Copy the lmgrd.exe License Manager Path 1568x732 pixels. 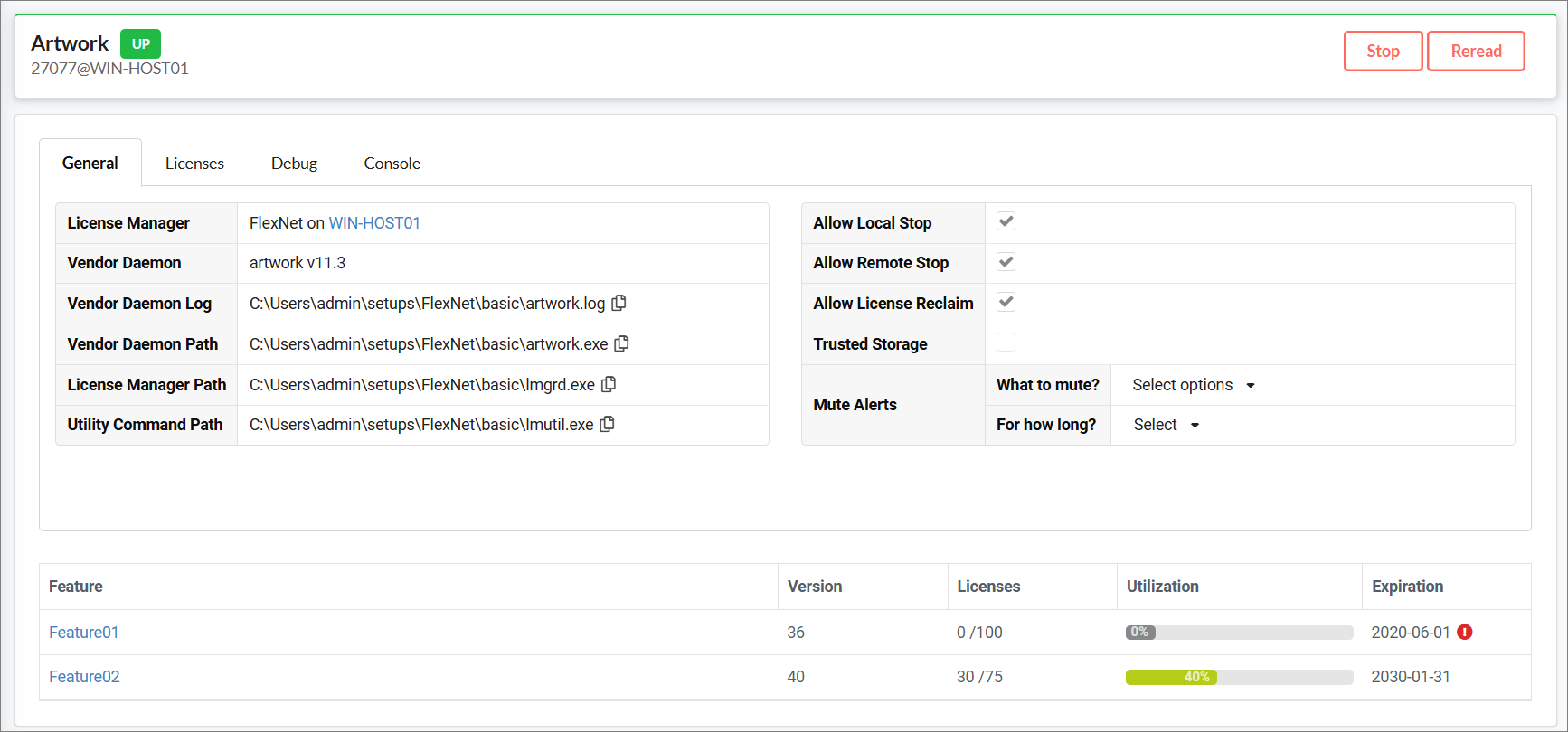[609, 384]
